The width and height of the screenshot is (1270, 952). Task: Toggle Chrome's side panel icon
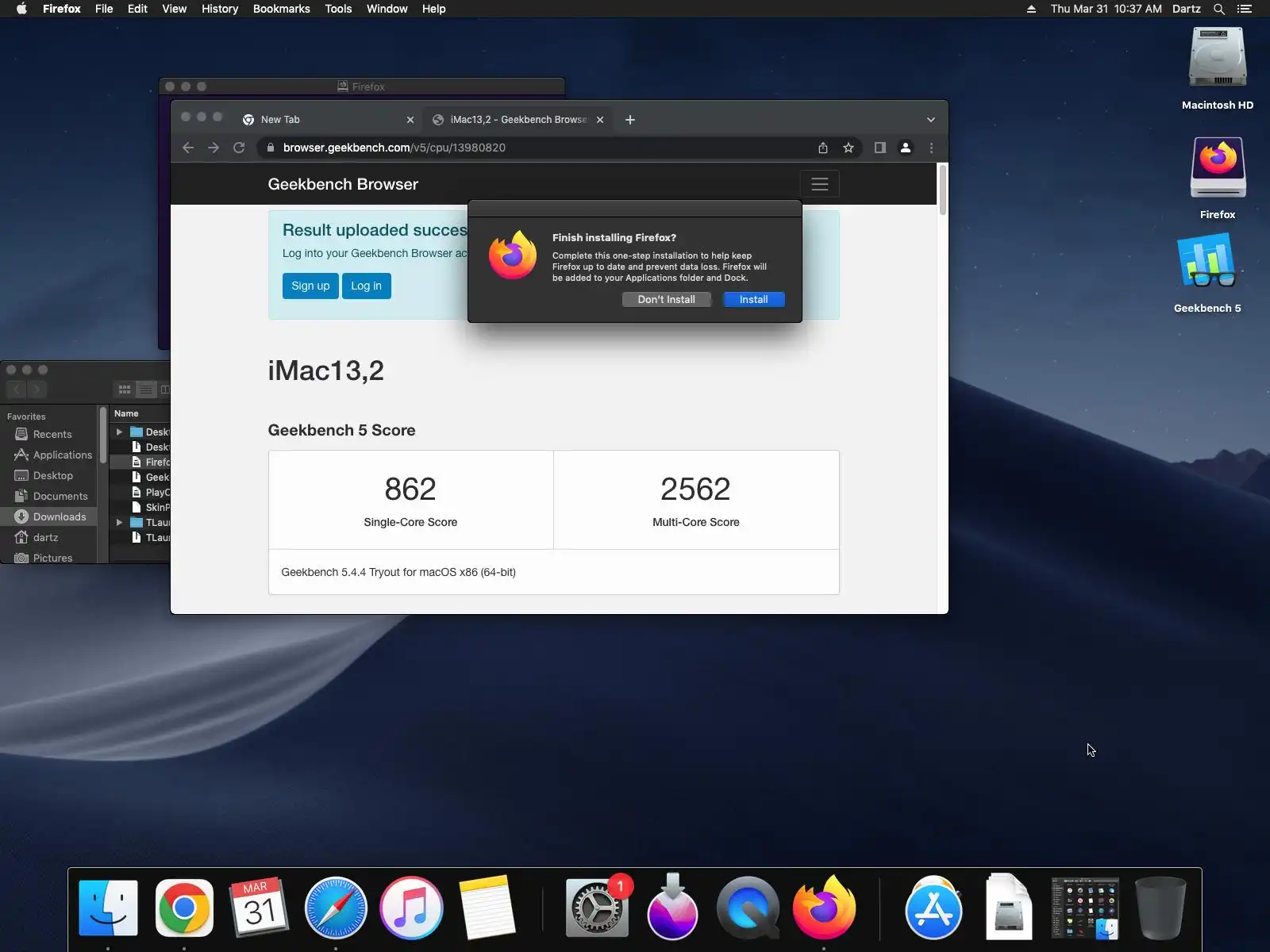pos(879,148)
